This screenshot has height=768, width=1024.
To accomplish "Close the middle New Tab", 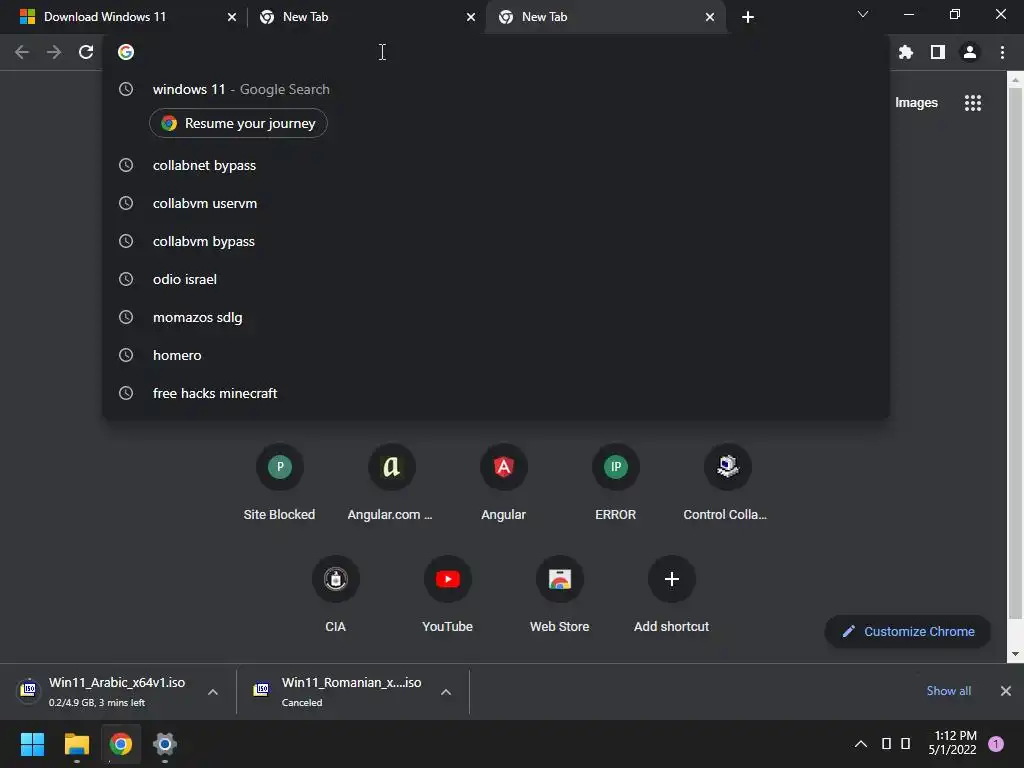I will coord(471,17).
